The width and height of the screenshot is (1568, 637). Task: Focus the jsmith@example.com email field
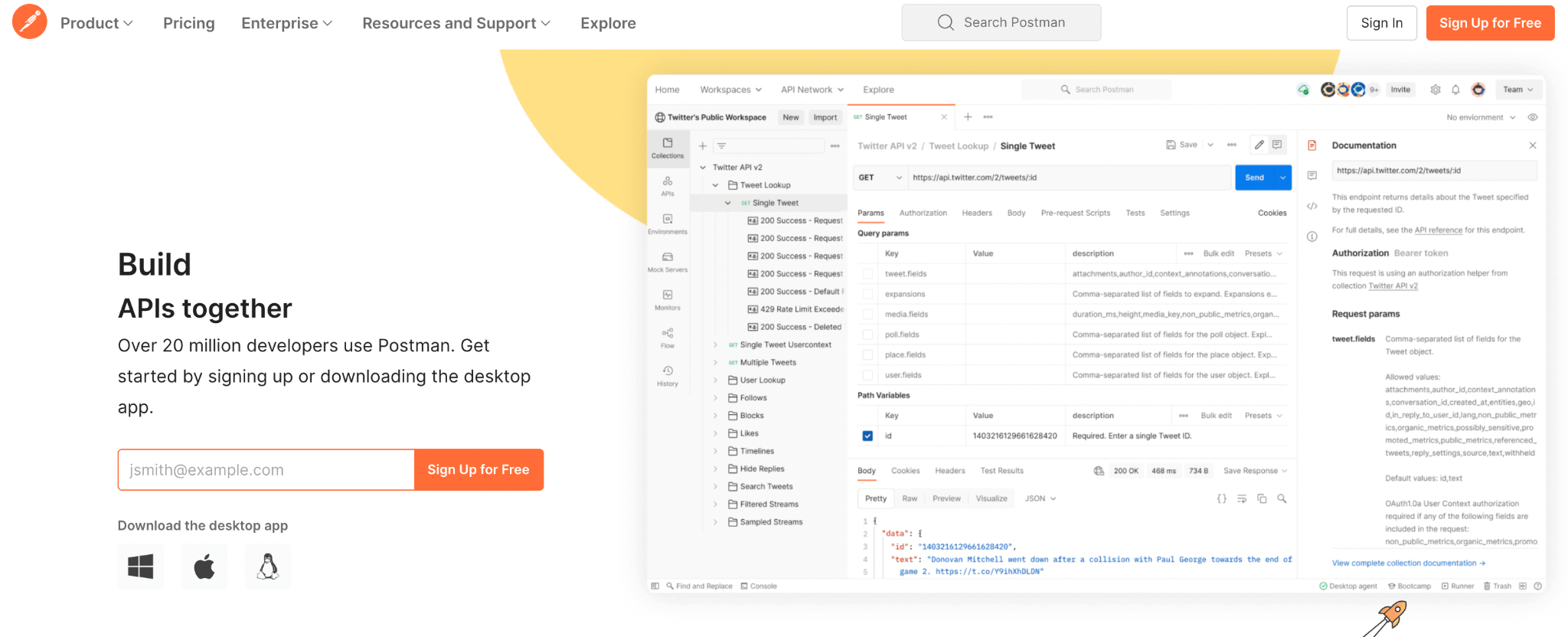pyautogui.click(x=266, y=469)
